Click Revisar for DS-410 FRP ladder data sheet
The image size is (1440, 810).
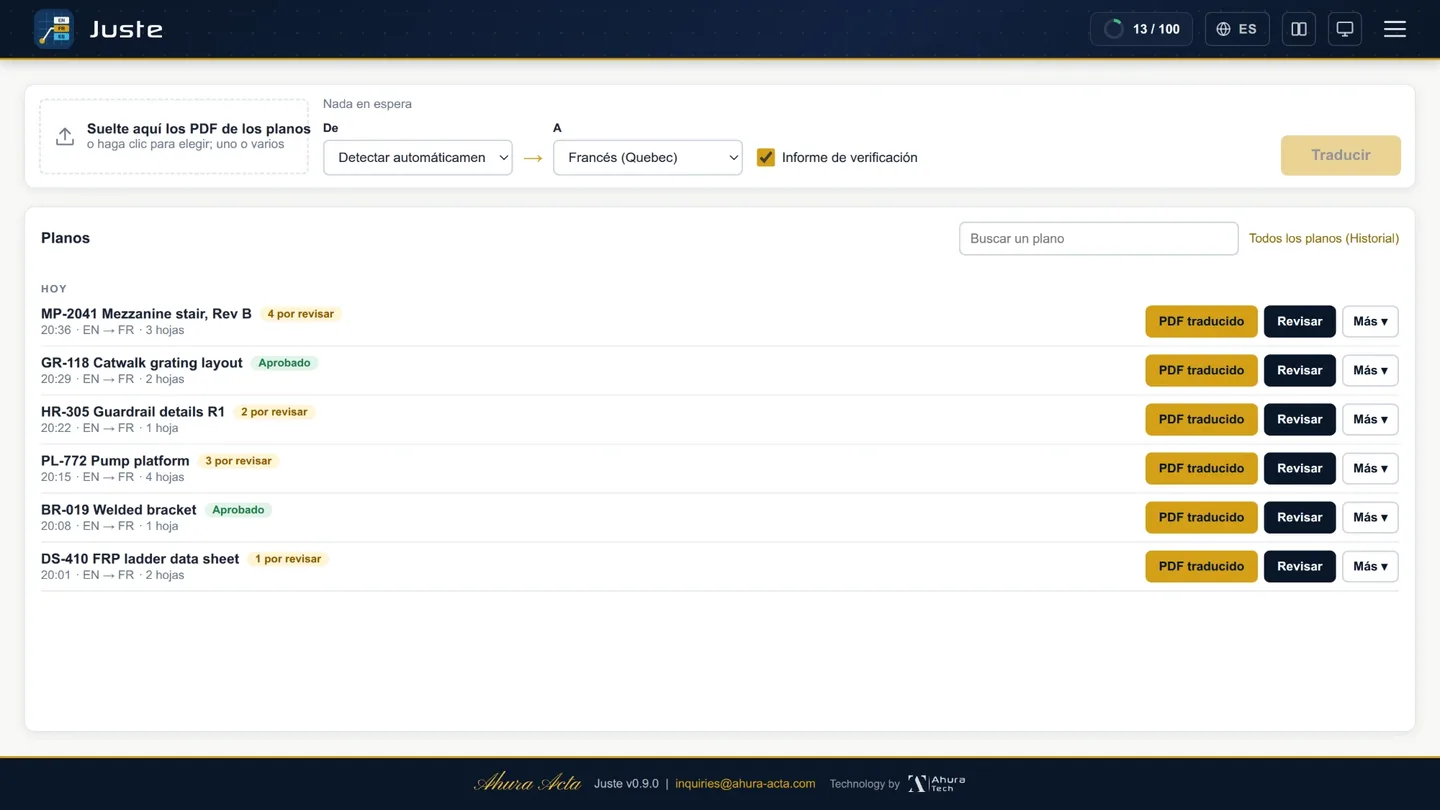(1300, 566)
